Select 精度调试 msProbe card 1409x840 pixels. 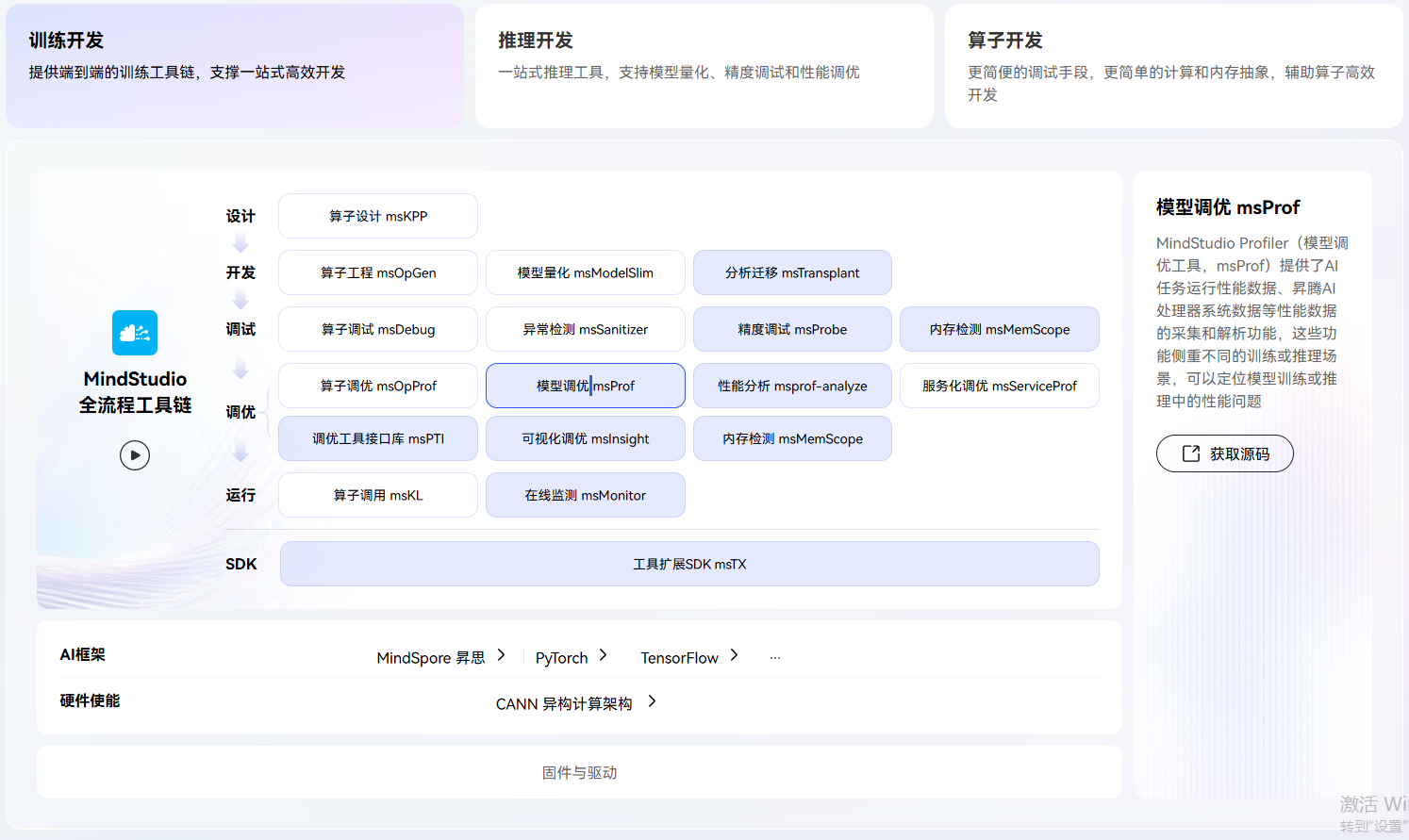[792, 329]
